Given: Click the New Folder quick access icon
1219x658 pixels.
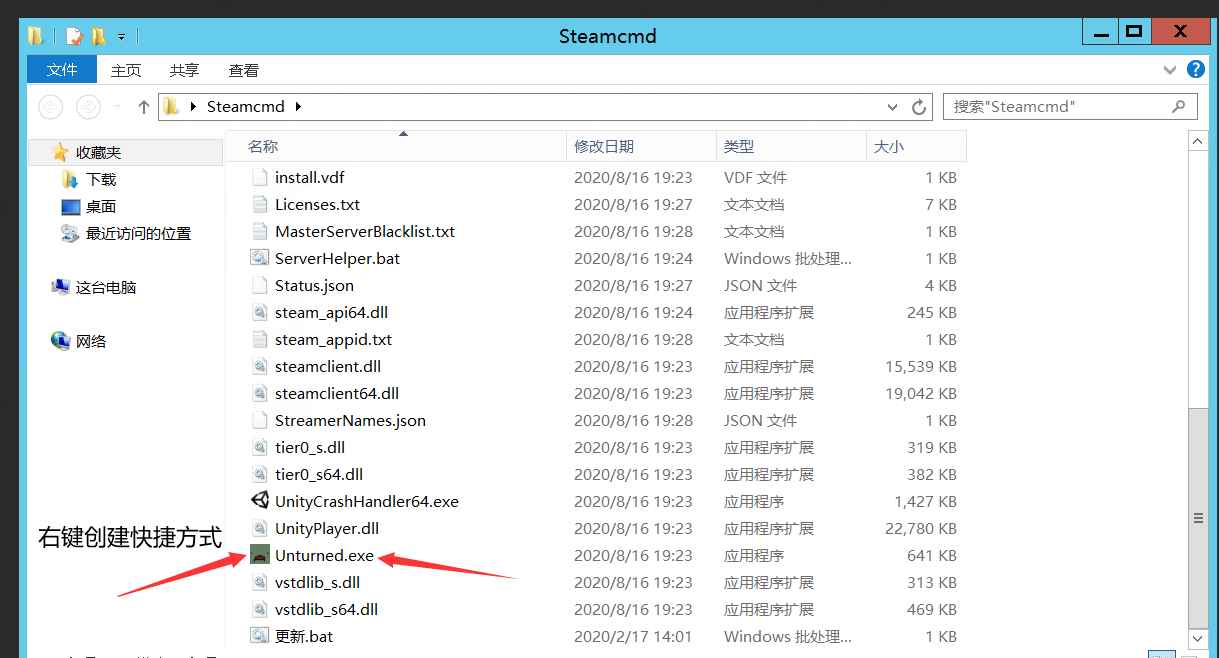Looking at the screenshot, I should (98, 37).
